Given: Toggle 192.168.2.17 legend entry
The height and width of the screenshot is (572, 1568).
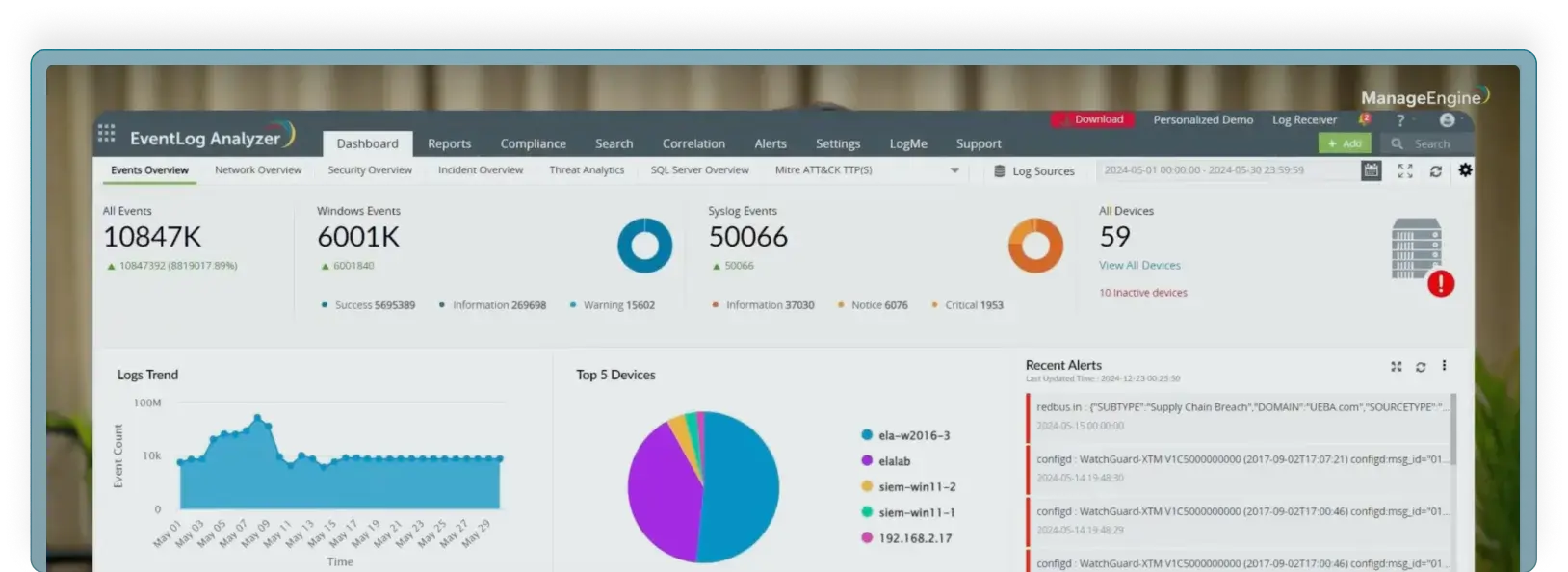Looking at the screenshot, I should point(906,538).
